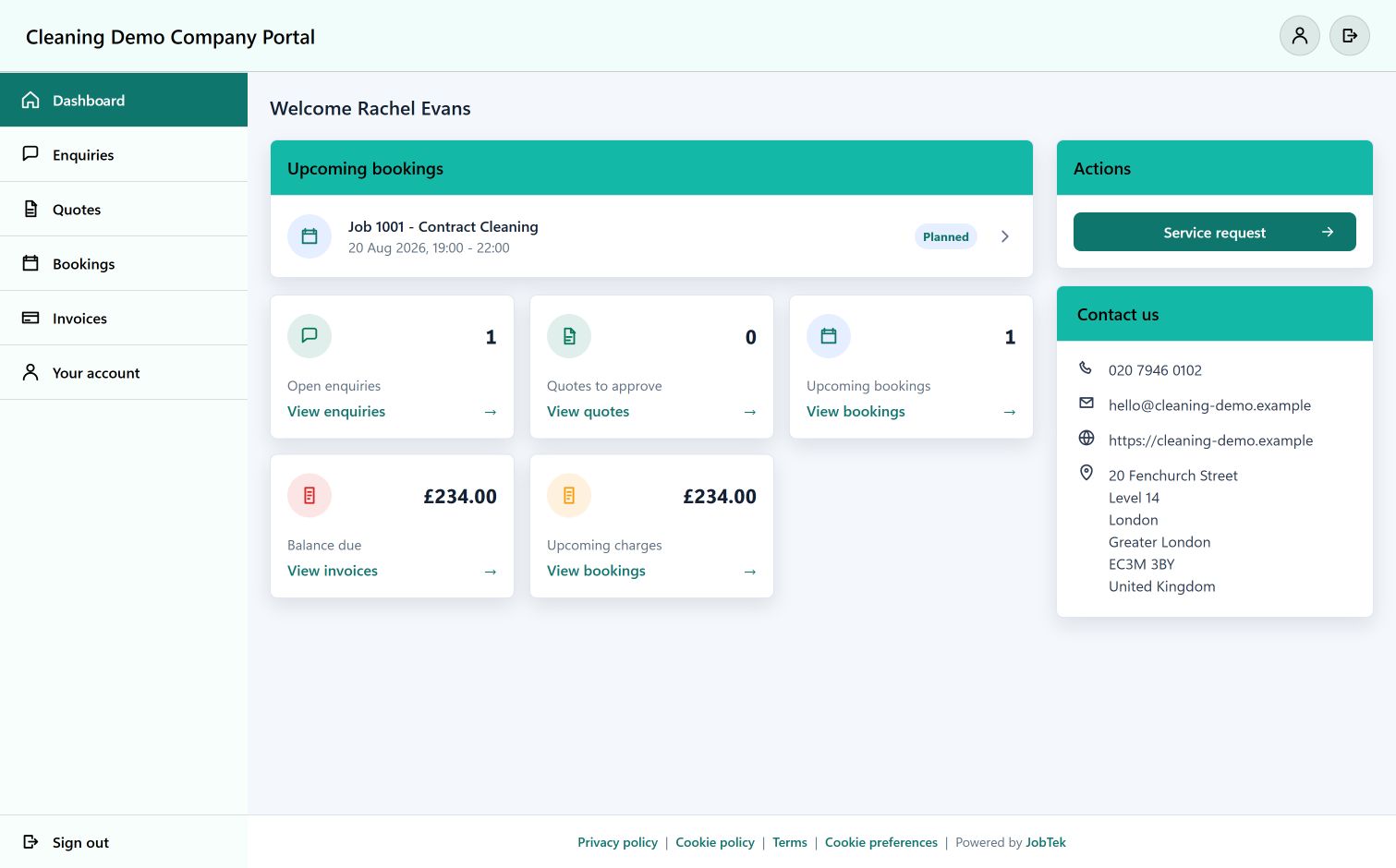
Task: Open the https://cleaning-demo.example website link
Action: coord(1210,440)
